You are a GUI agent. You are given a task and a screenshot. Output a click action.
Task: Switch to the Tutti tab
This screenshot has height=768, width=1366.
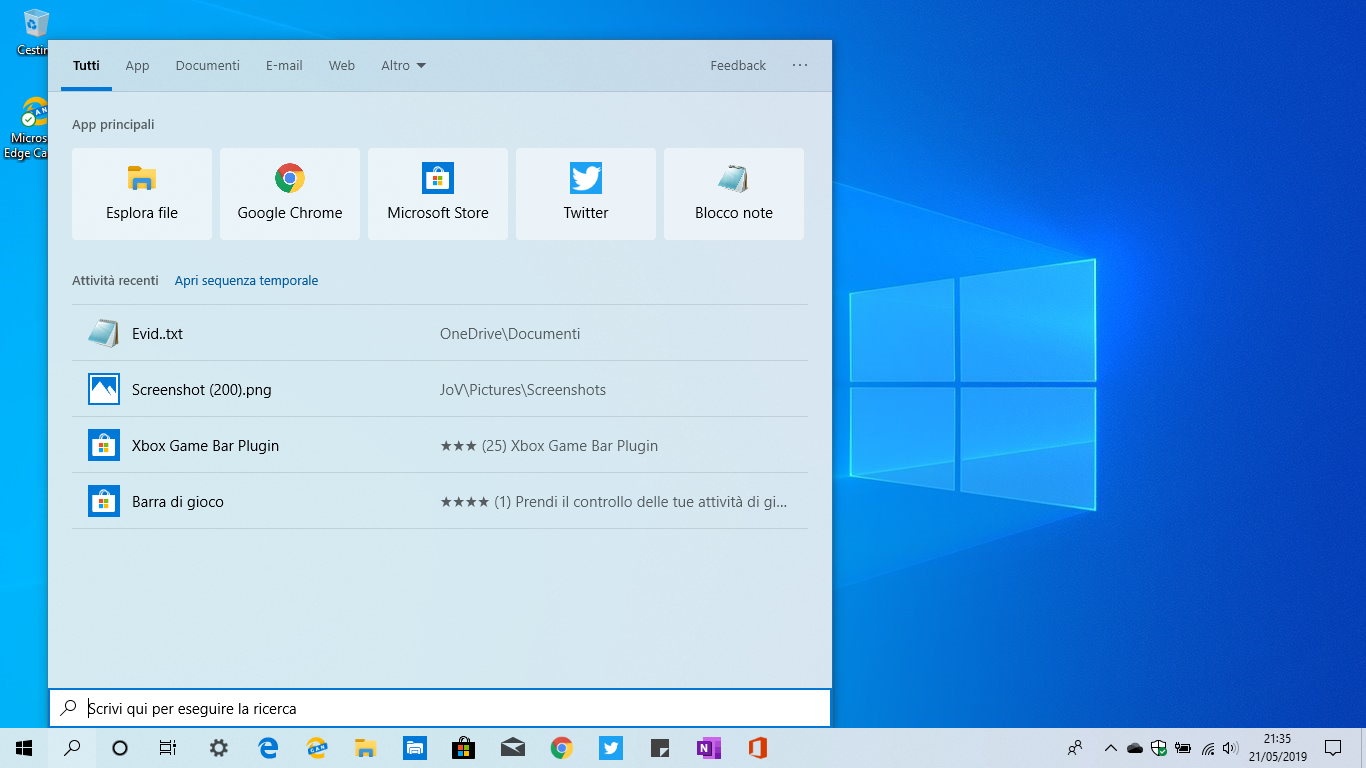(86, 66)
